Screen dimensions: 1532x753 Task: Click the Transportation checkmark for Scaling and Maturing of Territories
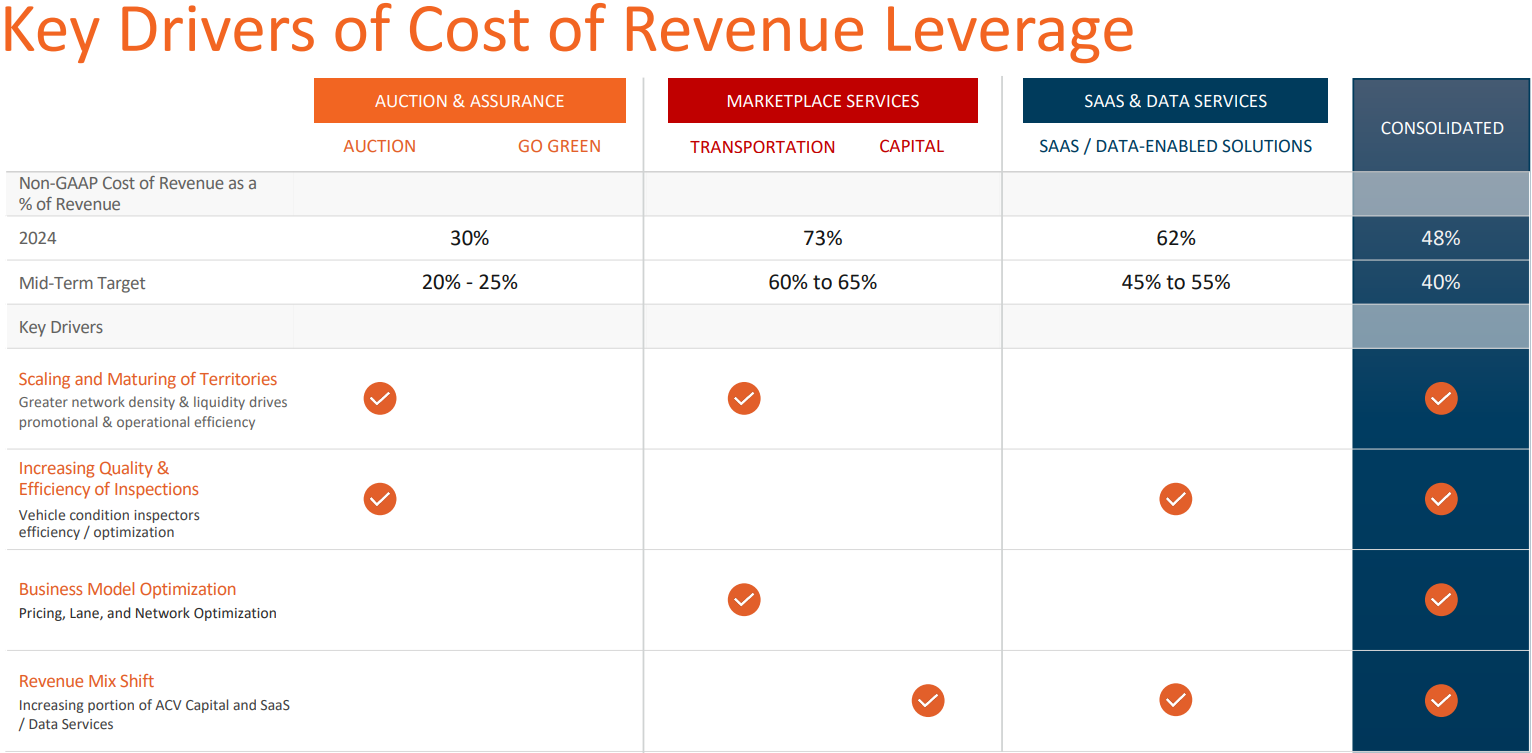tap(744, 398)
